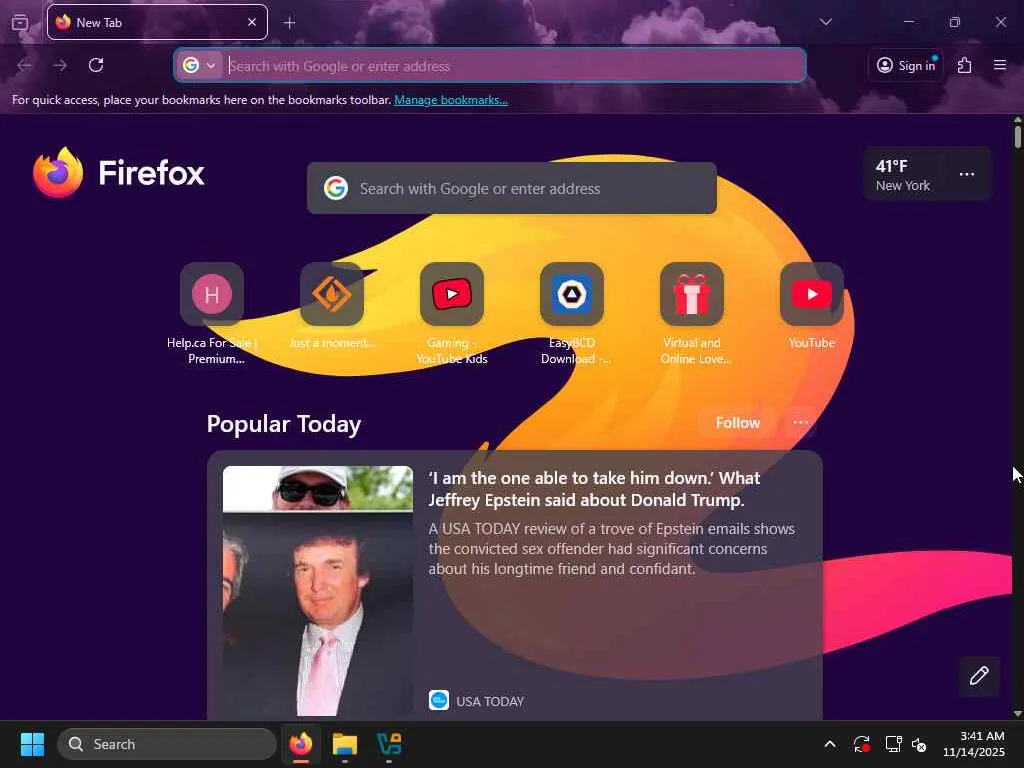
Task: Open the Epstein Trump article headline
Action: click(594, 489)
